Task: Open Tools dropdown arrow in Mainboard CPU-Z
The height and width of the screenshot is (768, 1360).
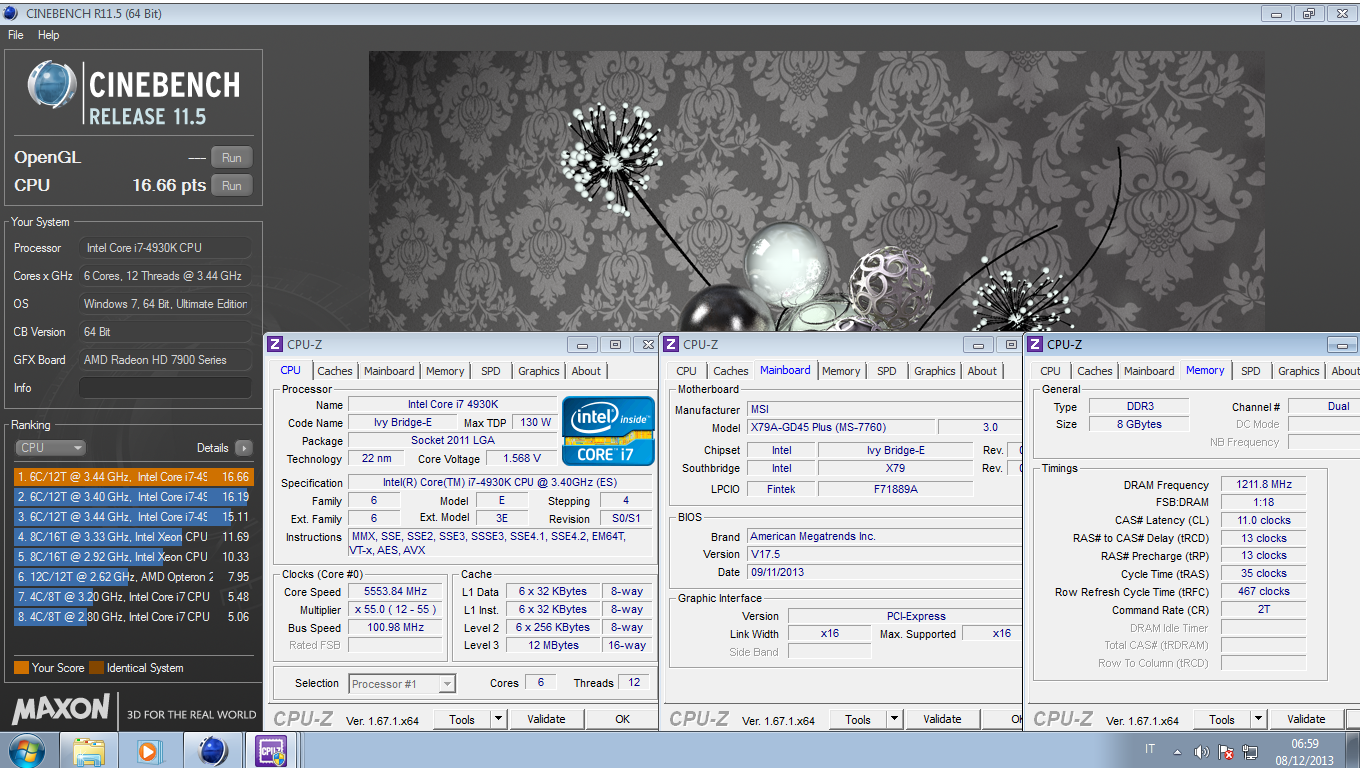Action: click(x=895, y=719)
